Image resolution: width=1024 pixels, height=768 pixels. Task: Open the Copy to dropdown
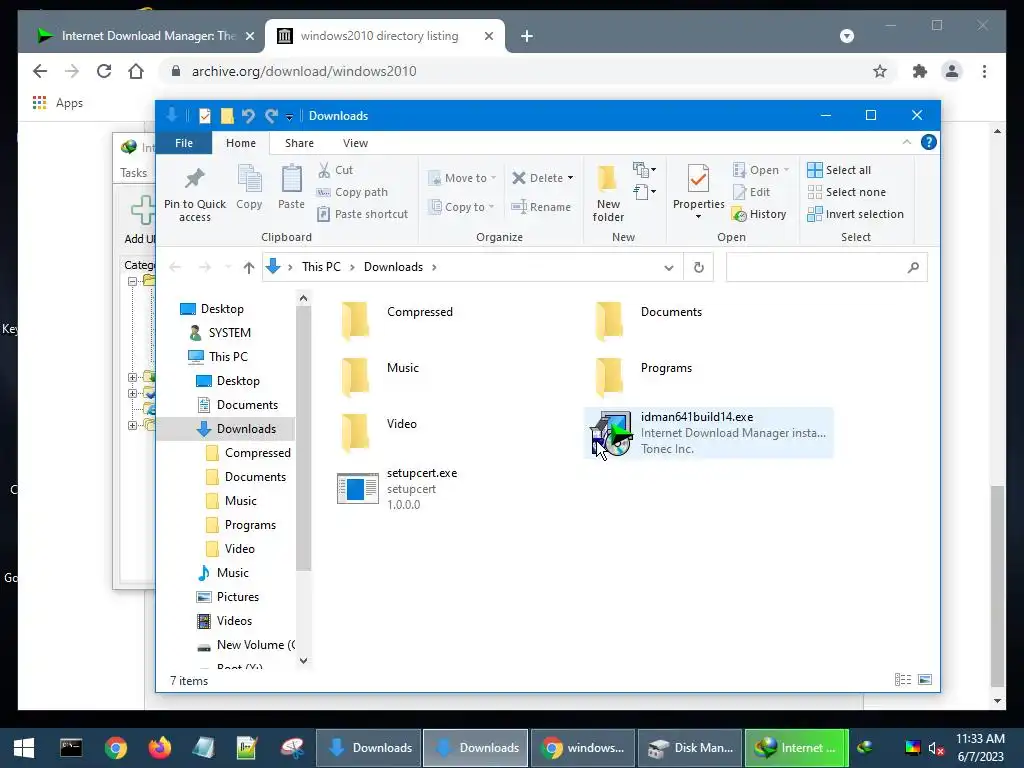coord(461,207)
